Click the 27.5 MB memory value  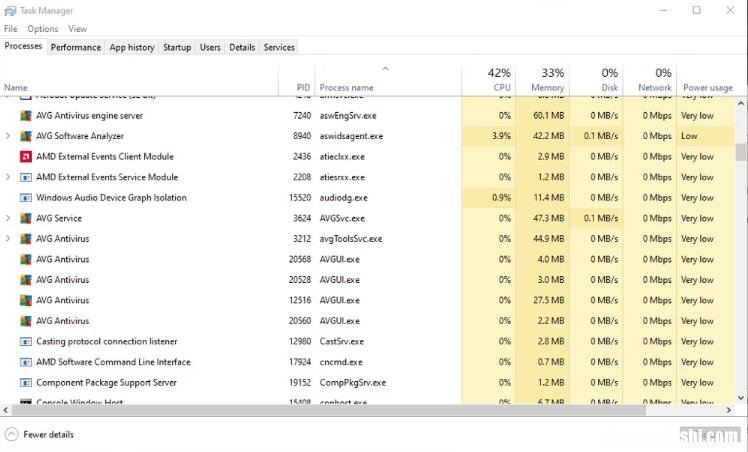pos(549,300)
